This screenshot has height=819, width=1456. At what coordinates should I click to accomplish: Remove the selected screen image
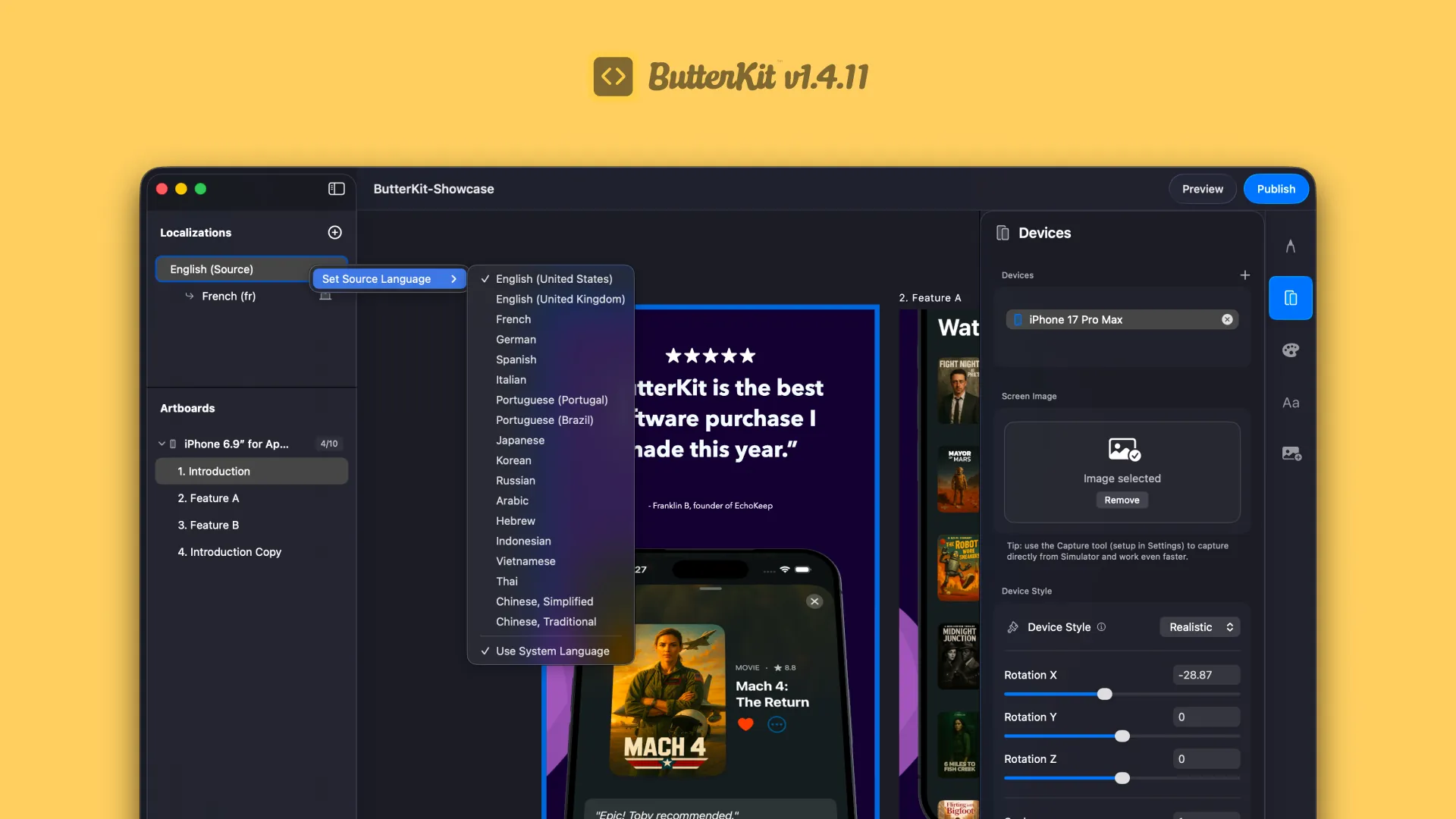click(x=1122, y=500)
